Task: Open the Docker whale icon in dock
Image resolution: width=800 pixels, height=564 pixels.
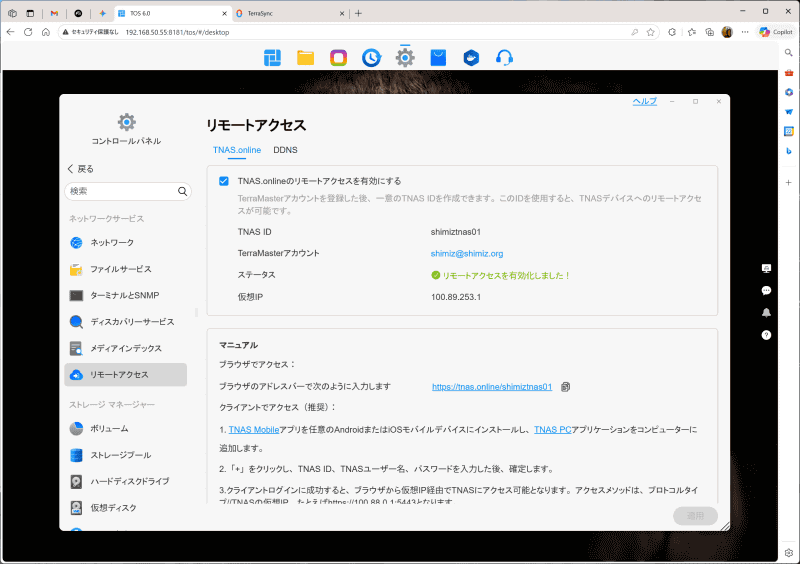Action: tap(471, 58)
